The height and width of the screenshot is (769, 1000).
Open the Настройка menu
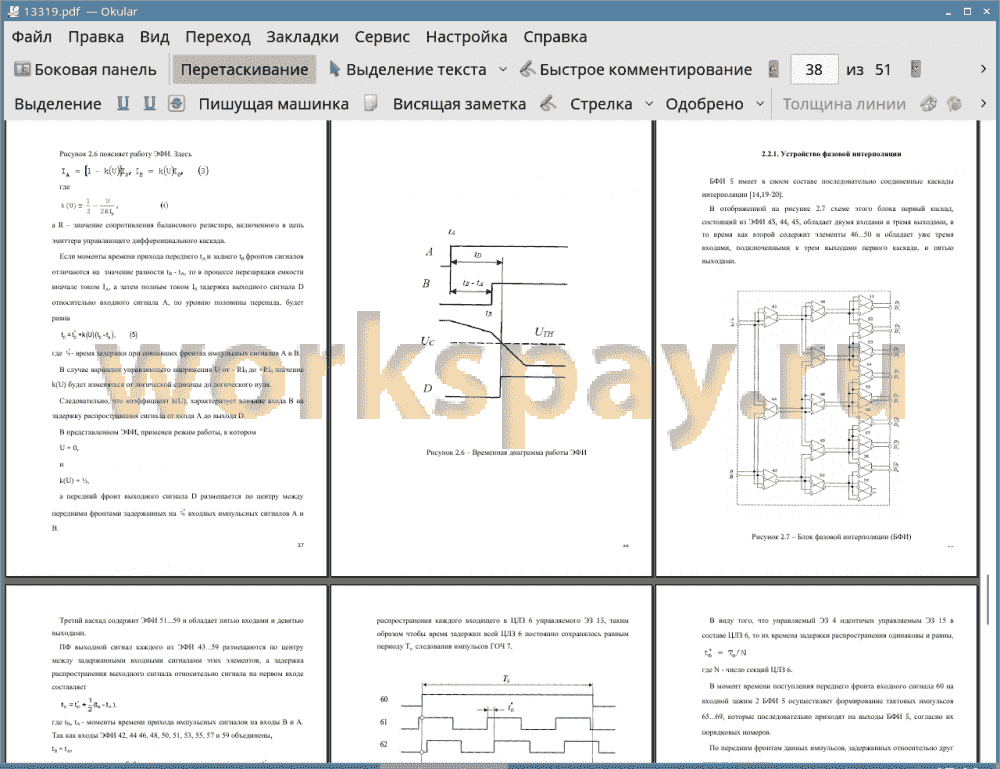466,37
